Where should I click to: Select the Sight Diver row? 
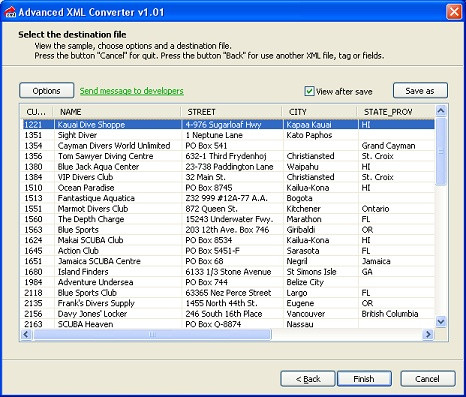click(x=228, y=135)
